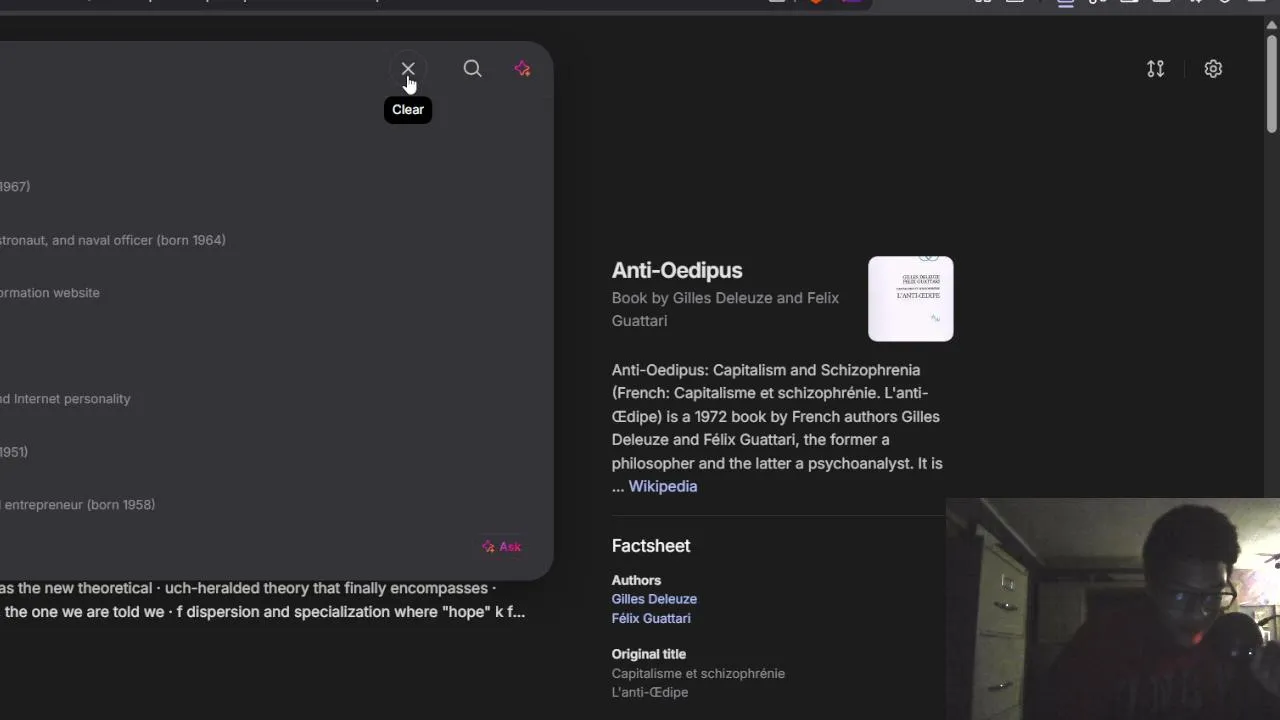Clear the search box with the X button
This screenshot has height=720, width=1280.
tap(408, 69)
